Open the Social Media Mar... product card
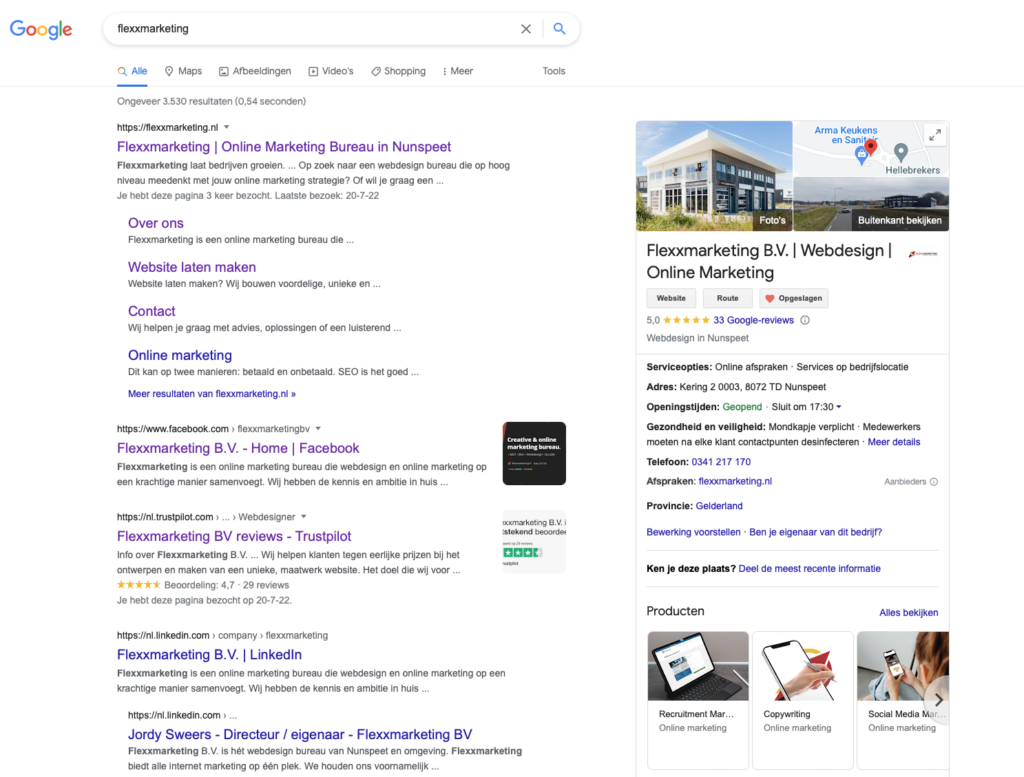This screenshot has width=1024, height=777. 903,700
